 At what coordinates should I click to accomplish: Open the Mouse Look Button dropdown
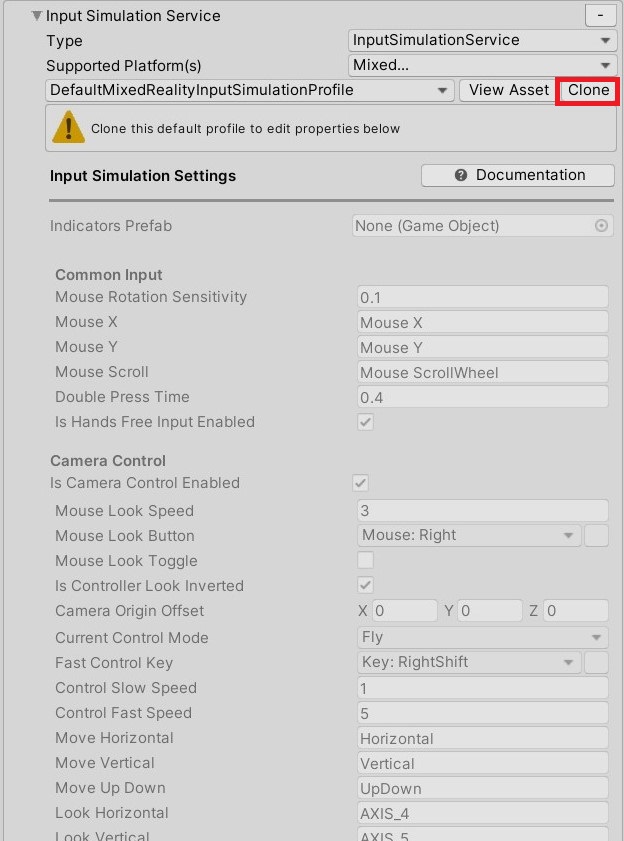pyautogui.click(x=468, y=535)
